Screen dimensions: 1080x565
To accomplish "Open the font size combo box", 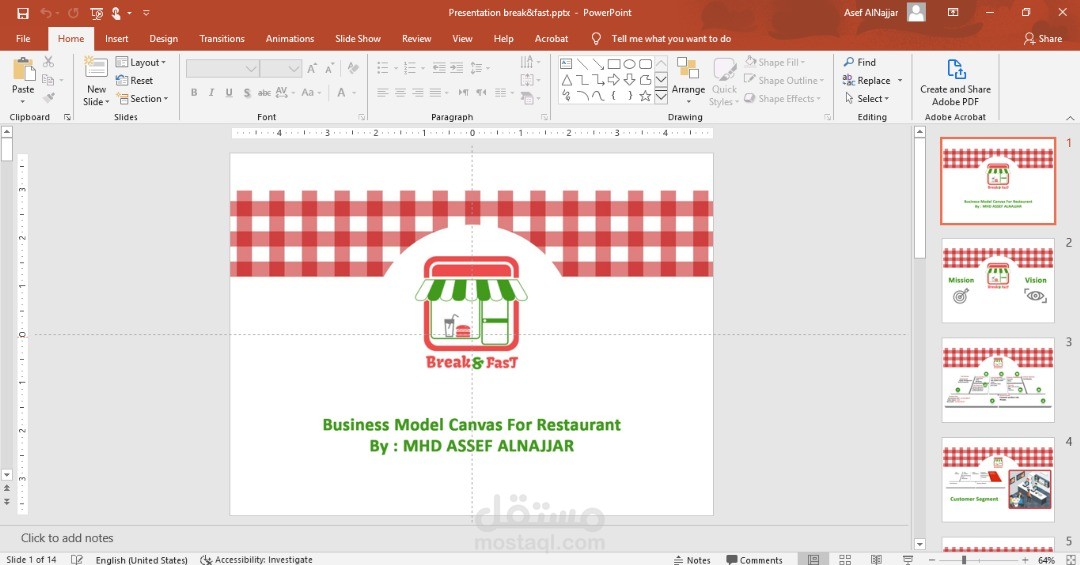I will pos(280,68).
